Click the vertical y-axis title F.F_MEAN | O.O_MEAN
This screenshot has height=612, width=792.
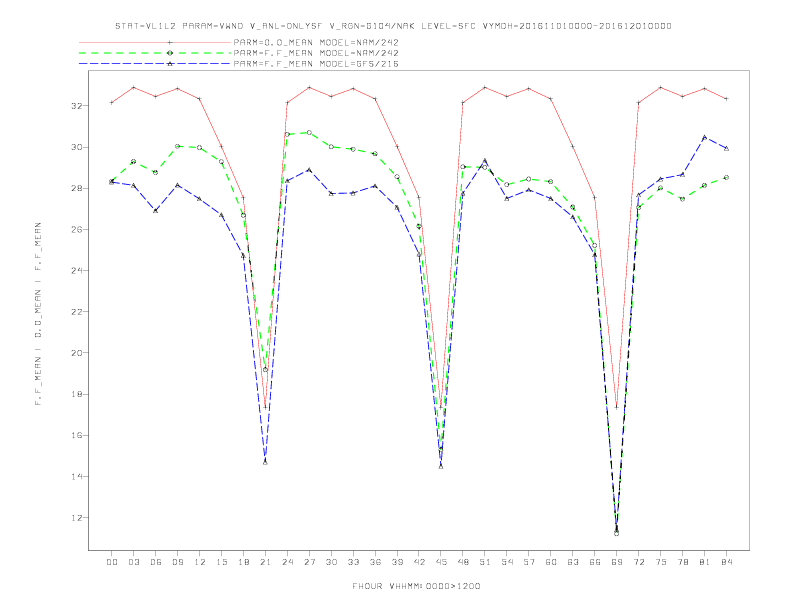click(x=38, y=314)
